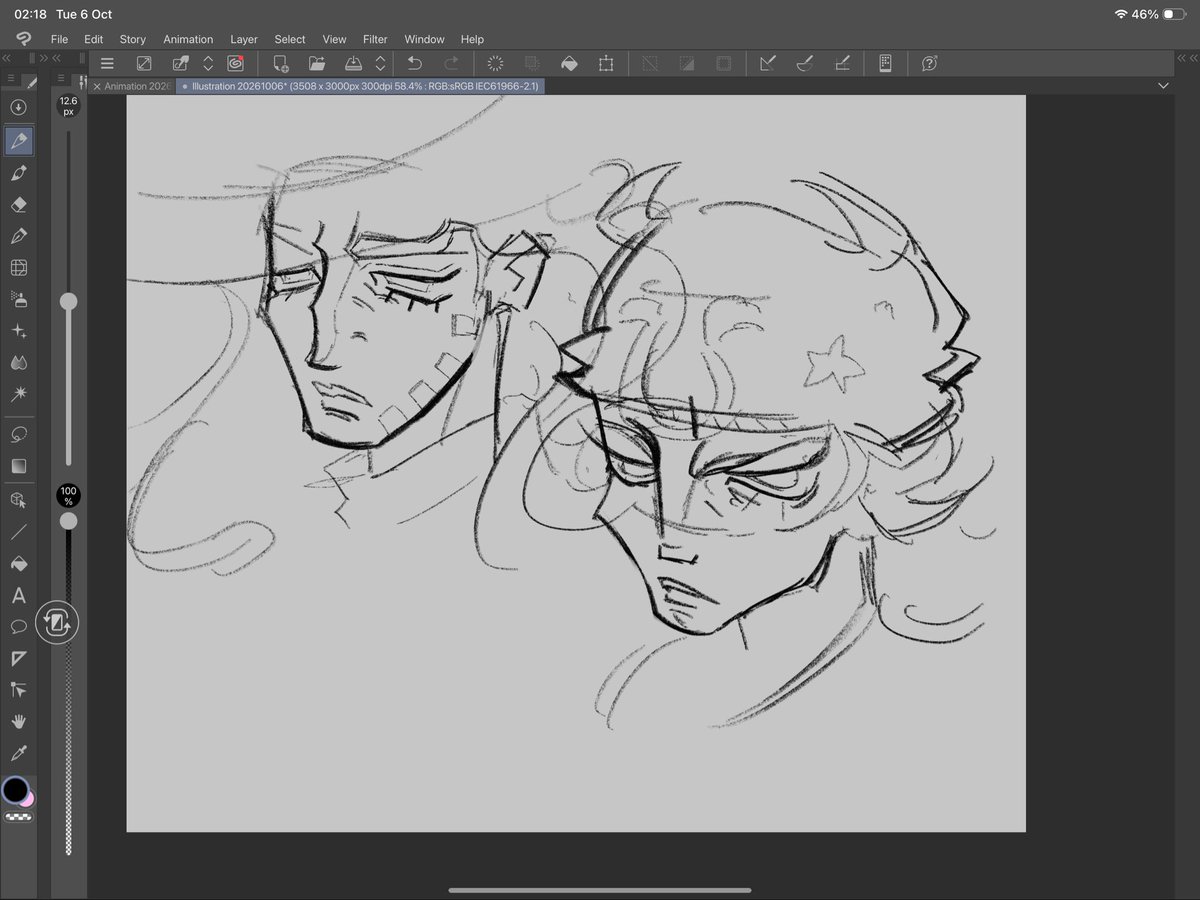Open the Layer menu

point(244,39)
